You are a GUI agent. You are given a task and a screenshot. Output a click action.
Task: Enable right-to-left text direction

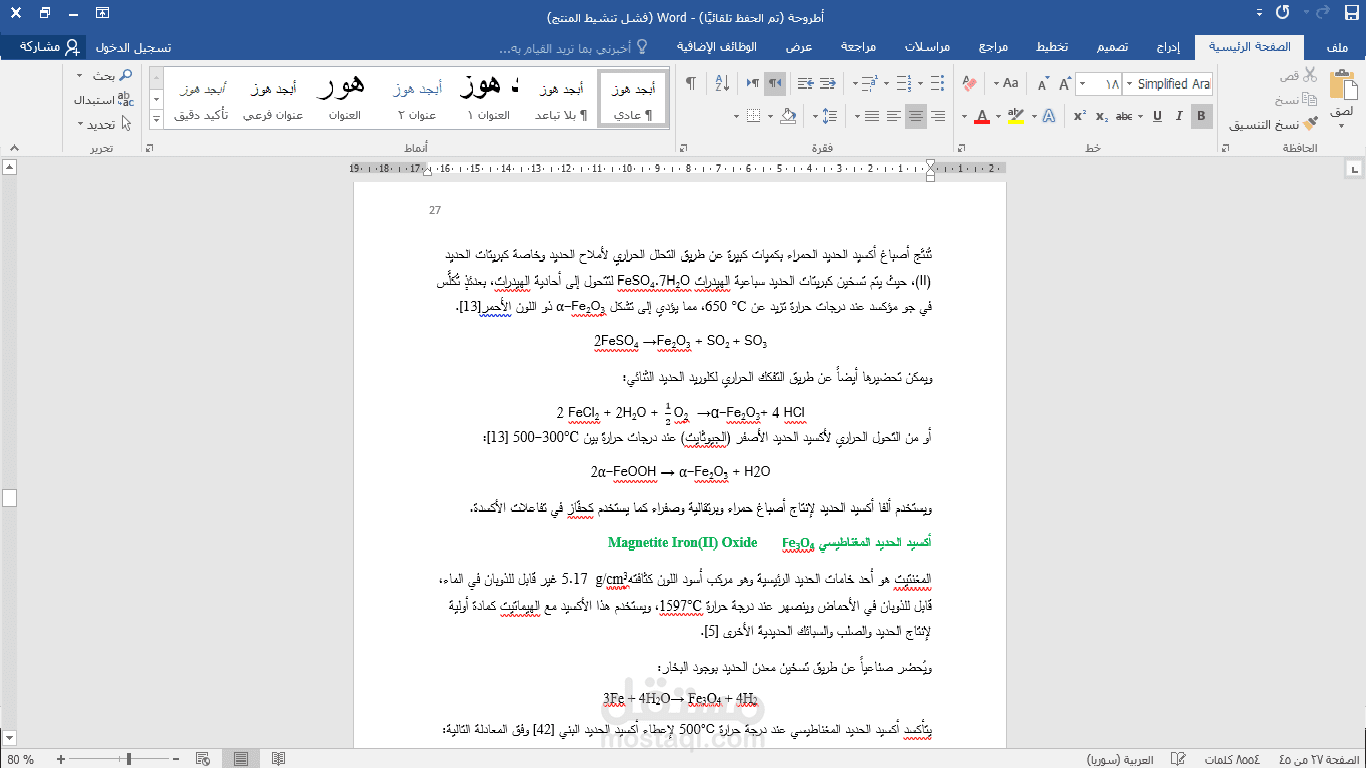click(x=775, y=83)
